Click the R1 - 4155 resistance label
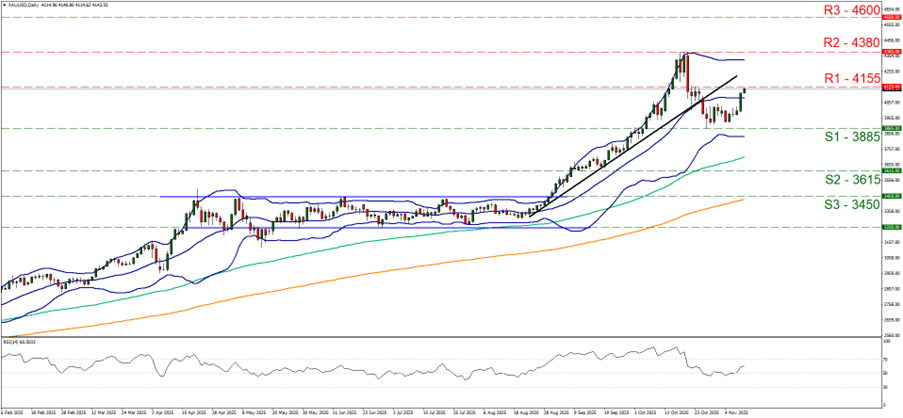This screenshot has height=418, width=903. point(851,77)
